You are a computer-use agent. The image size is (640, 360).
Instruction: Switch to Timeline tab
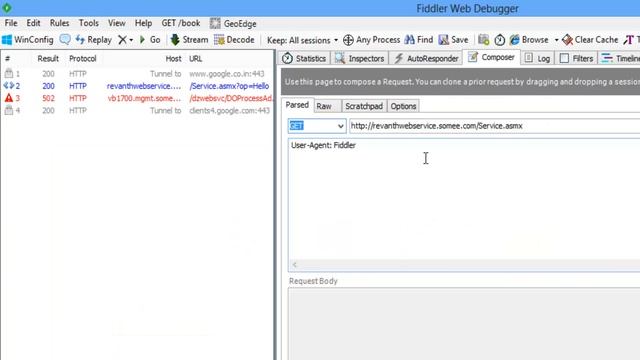pyautogui.click(x=620, y=58)
